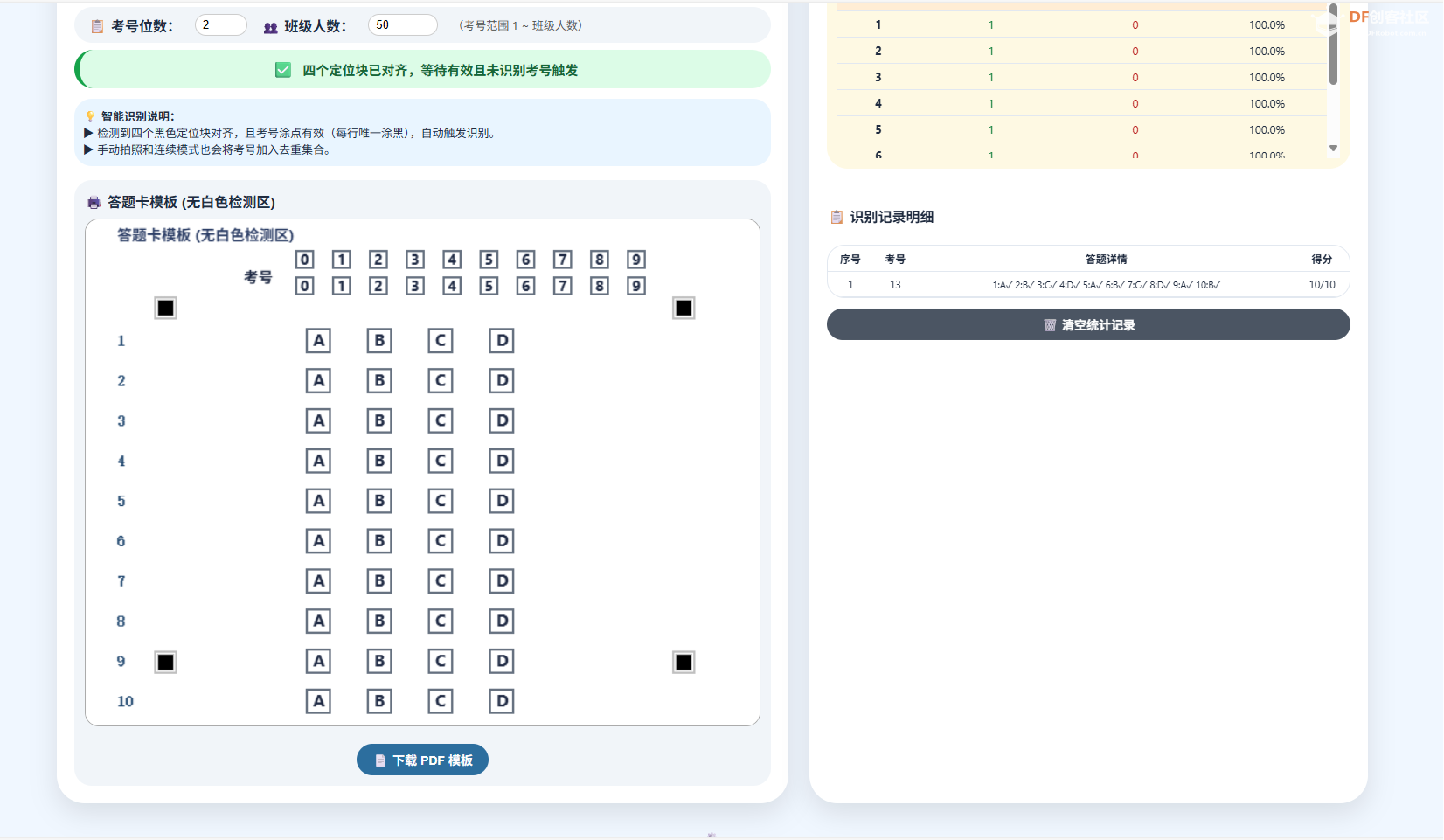Click the clipboard icon beside 识别记录明细
This screenshot has width=1444, height=840.
click(x=837, y=217)
